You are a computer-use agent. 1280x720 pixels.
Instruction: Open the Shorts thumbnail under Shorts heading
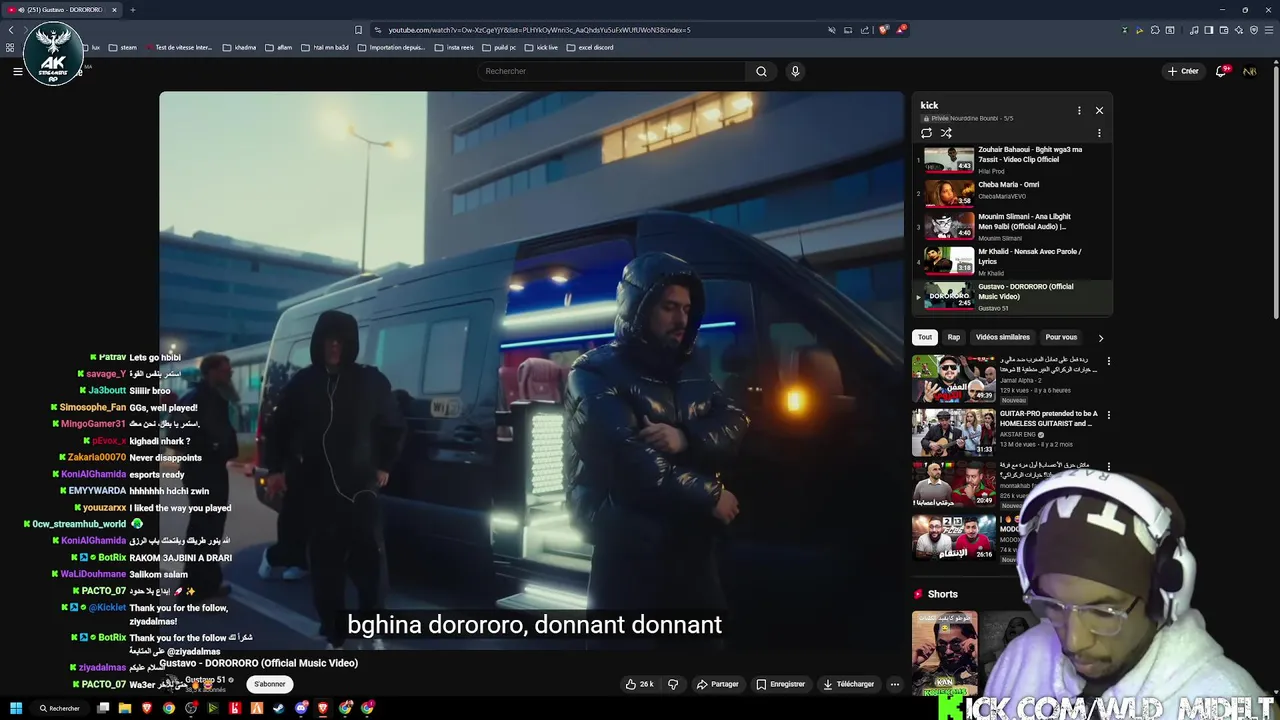click(945, 653)
